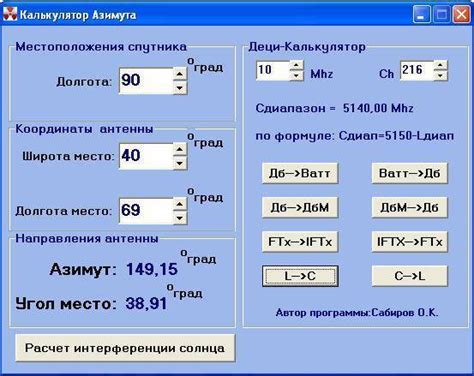Open Расчет интерференции солнца calculation
474x376 pixels.
[125, 348]
